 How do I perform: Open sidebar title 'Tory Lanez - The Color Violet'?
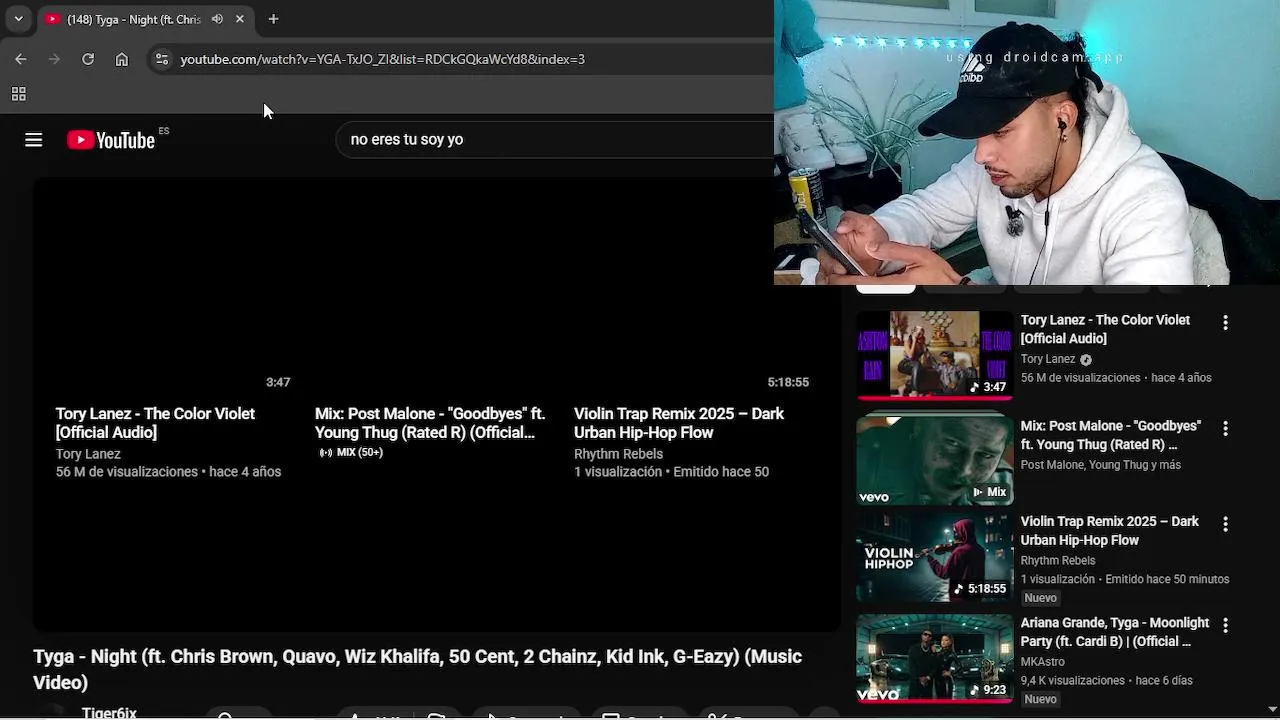pyautogui.click(x=1105, y=329)
